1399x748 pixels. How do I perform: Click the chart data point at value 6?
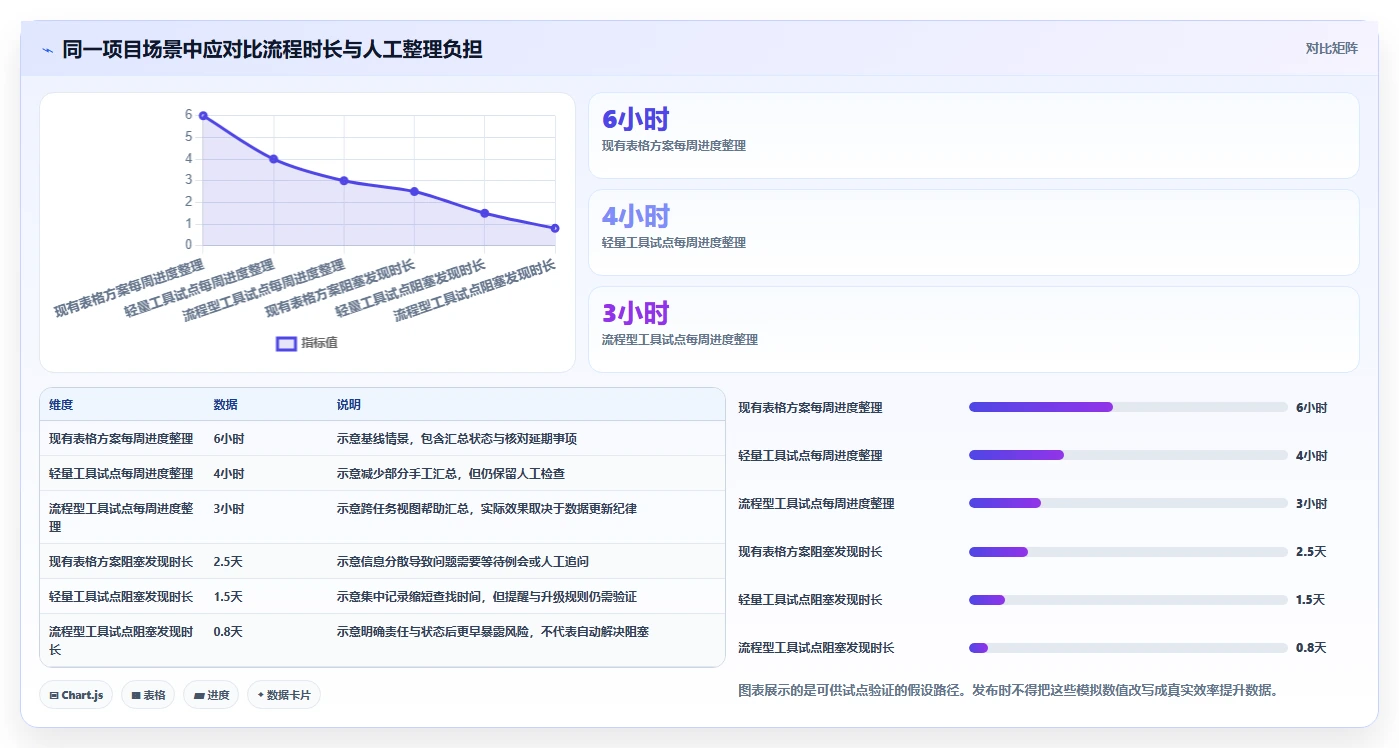click(x=203, y=116)
